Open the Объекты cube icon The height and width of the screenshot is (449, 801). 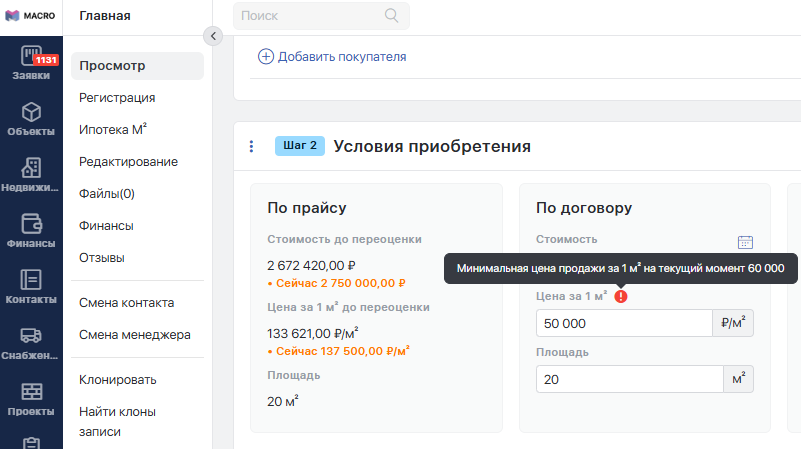pyautogui.click(x=31, y=112)
